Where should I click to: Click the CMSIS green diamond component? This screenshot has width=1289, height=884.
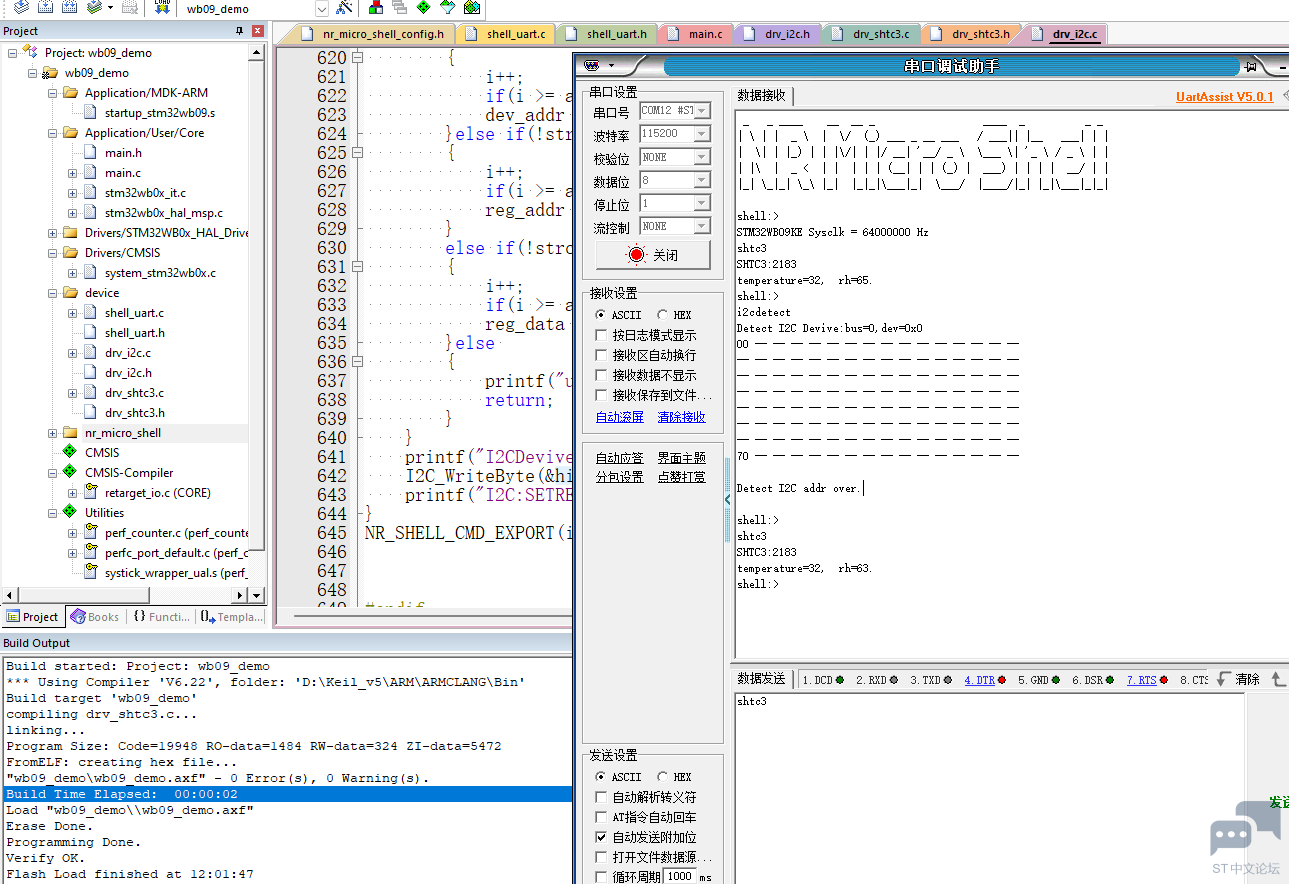[x=69, y=452]
